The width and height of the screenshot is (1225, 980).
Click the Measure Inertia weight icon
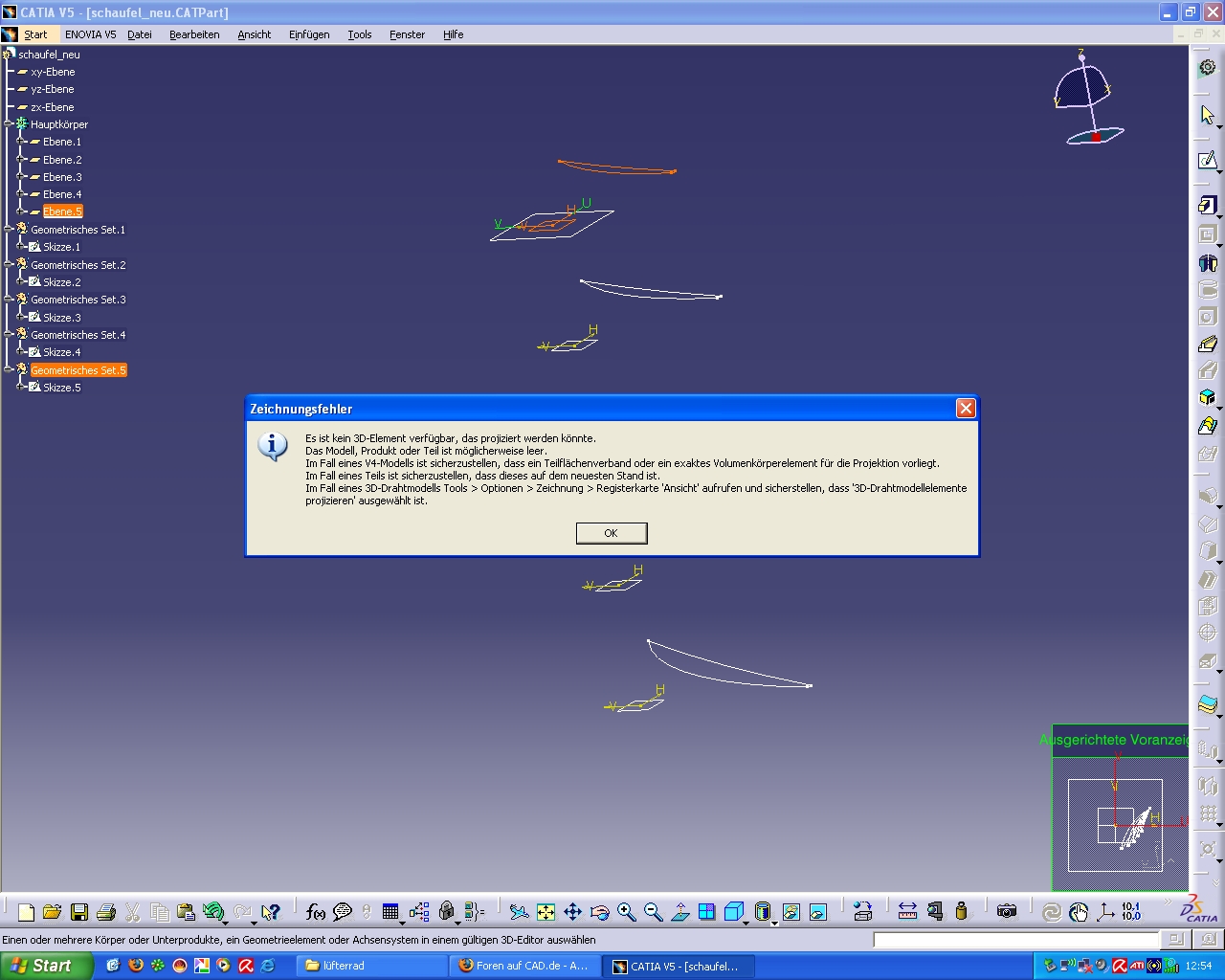coord(961,912)
